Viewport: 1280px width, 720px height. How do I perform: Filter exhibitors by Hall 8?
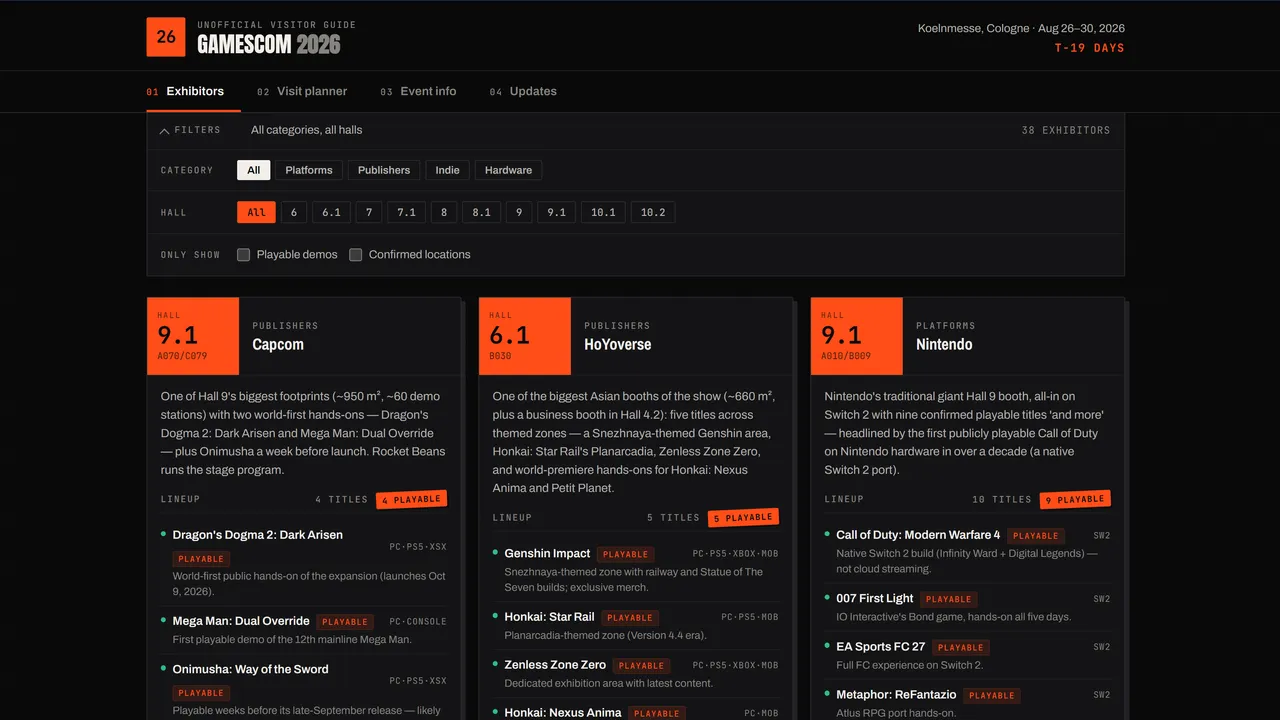443,212
